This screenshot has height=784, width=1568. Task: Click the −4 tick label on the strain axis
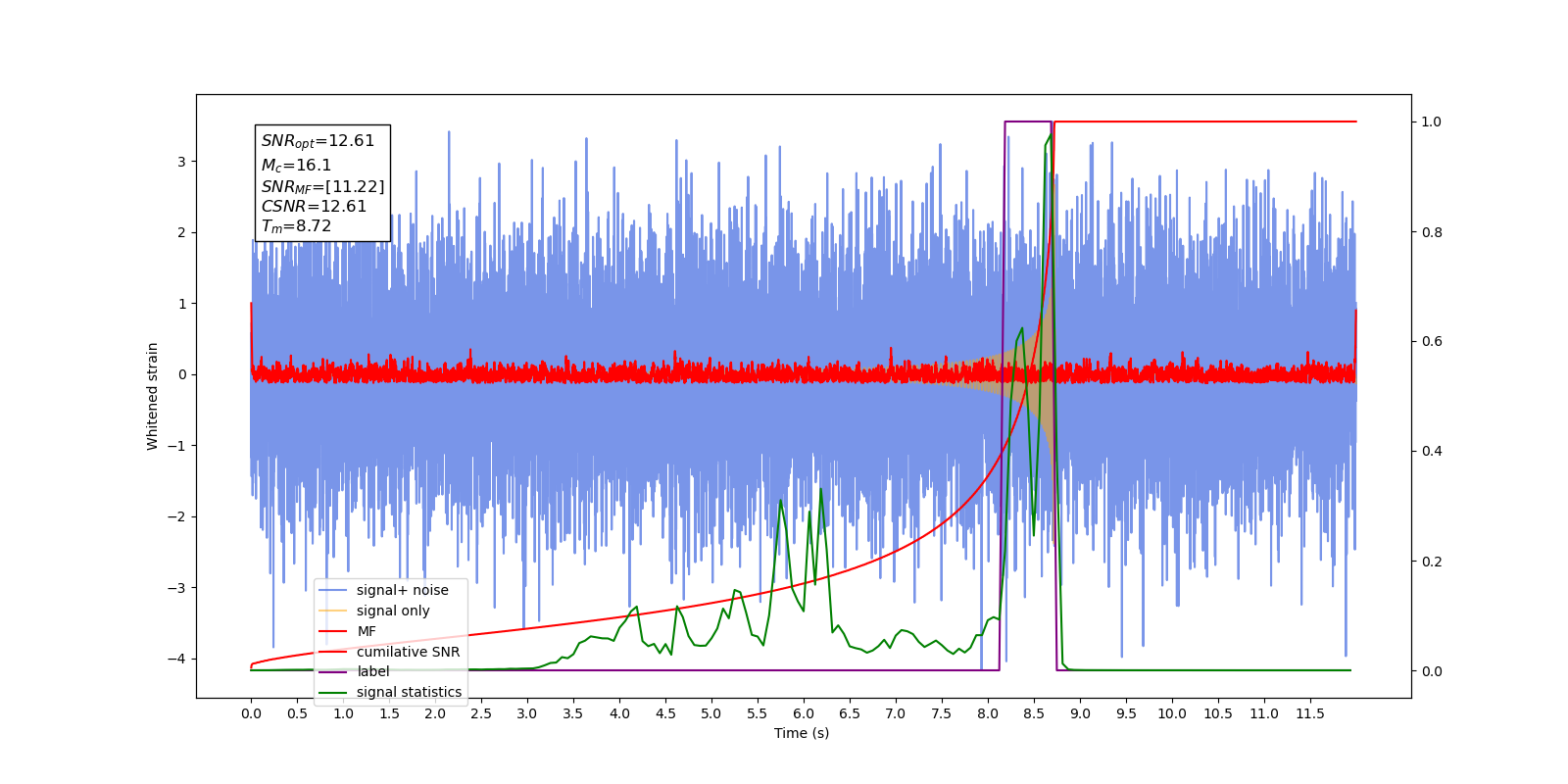176,659
